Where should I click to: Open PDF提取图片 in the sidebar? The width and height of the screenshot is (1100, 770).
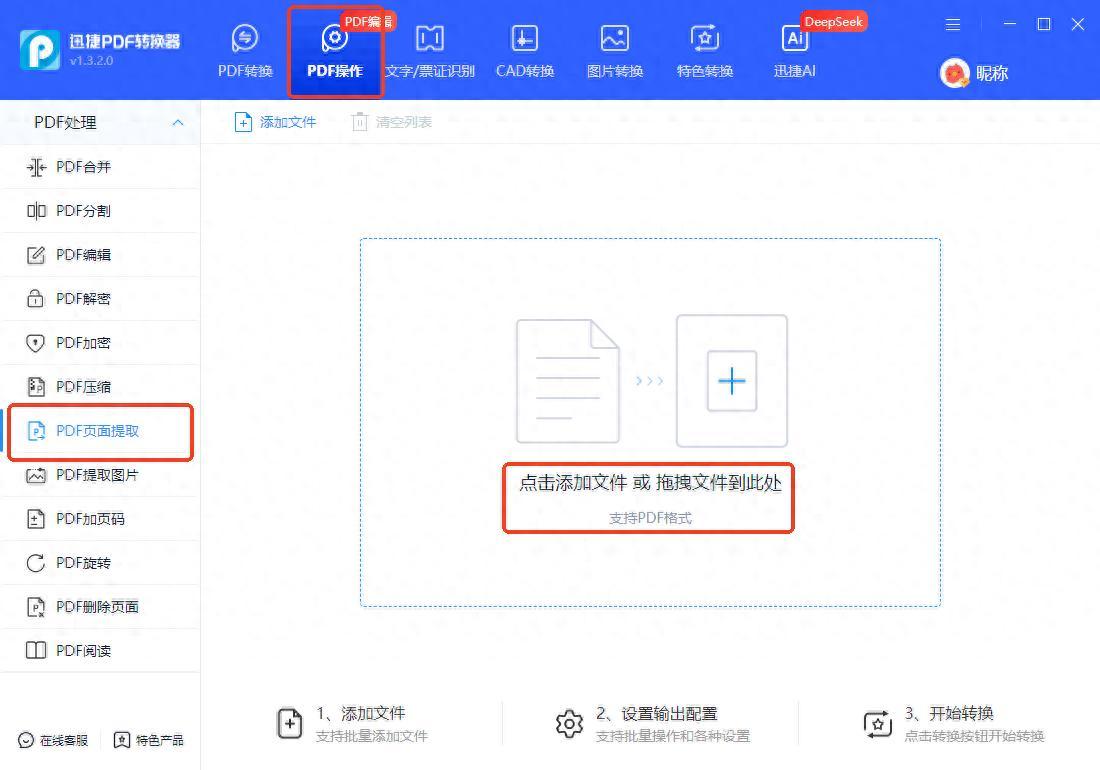tap(96, 475)
